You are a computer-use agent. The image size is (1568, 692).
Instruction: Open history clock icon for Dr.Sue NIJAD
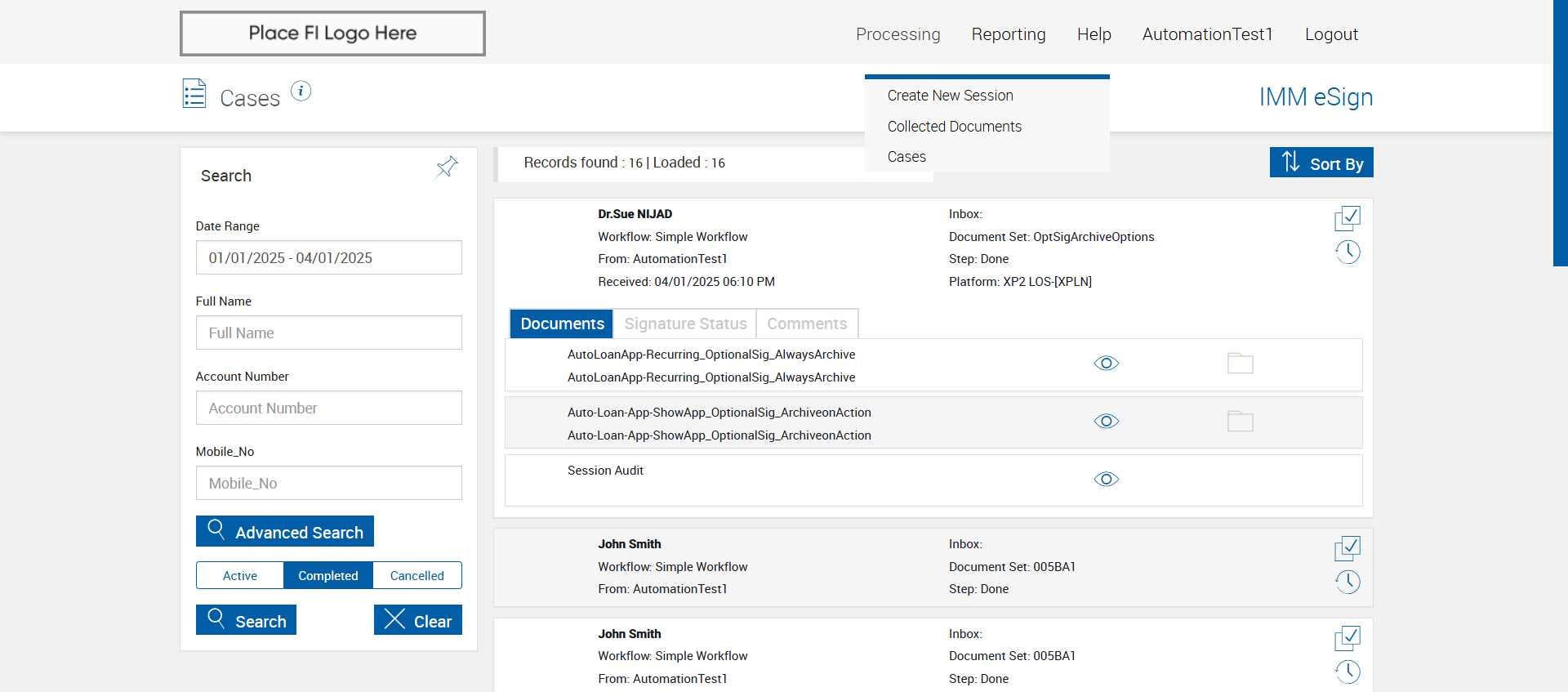tap(1347, 252)
